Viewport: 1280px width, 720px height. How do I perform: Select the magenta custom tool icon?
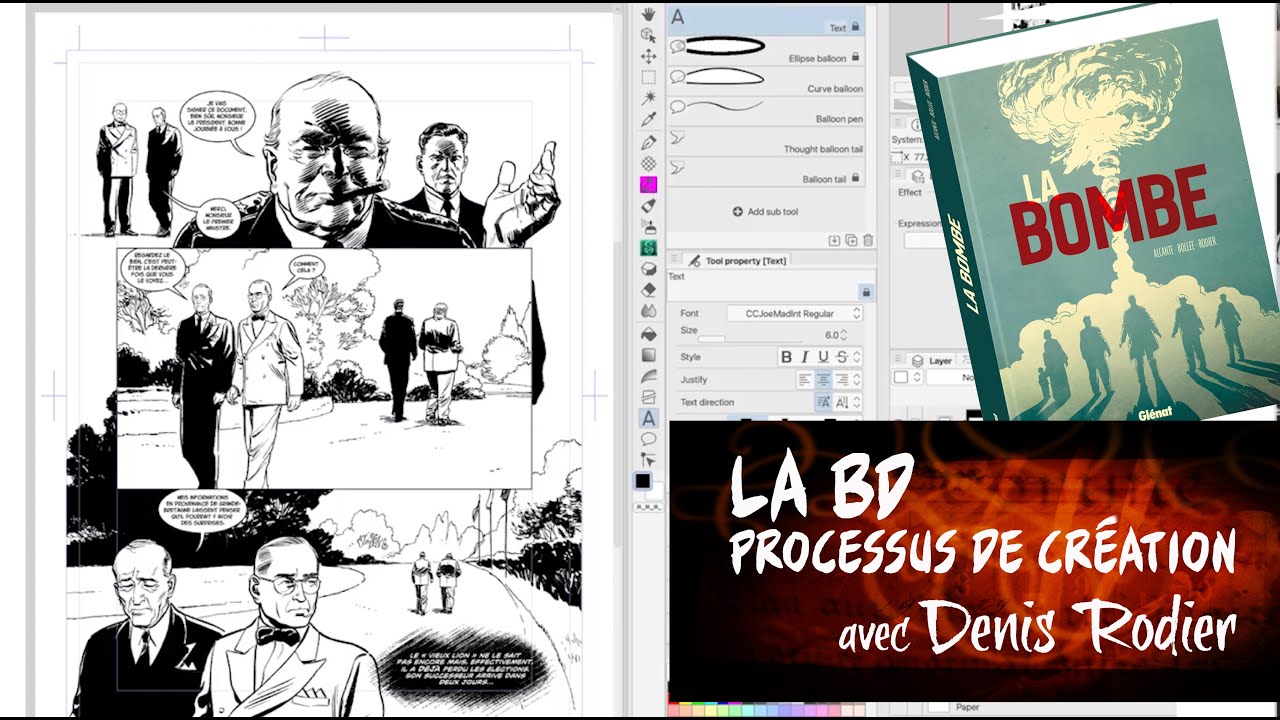tap(648, 184)
